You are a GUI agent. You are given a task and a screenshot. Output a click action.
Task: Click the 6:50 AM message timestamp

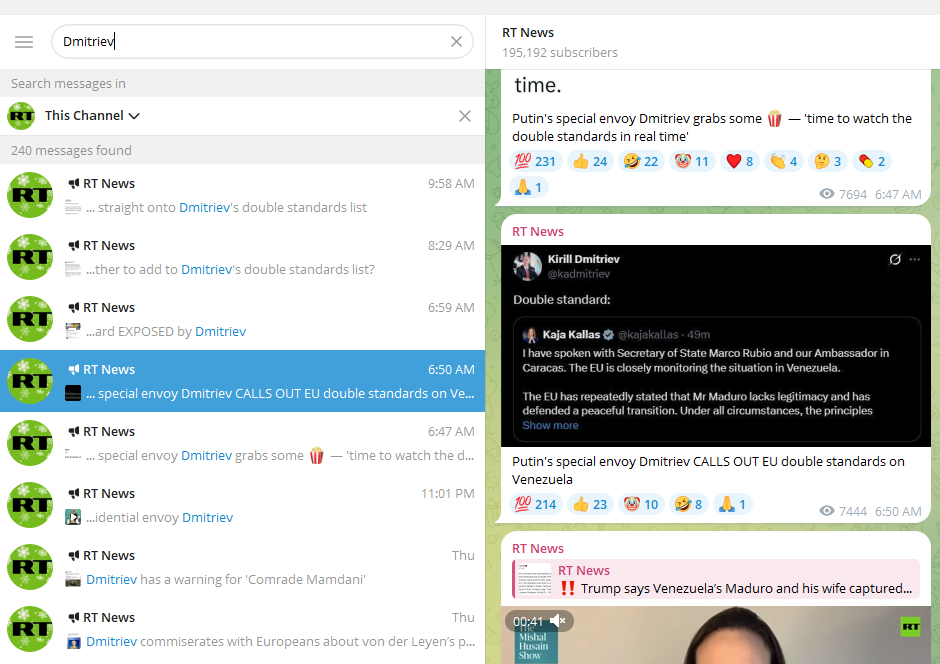coord(898,511)
